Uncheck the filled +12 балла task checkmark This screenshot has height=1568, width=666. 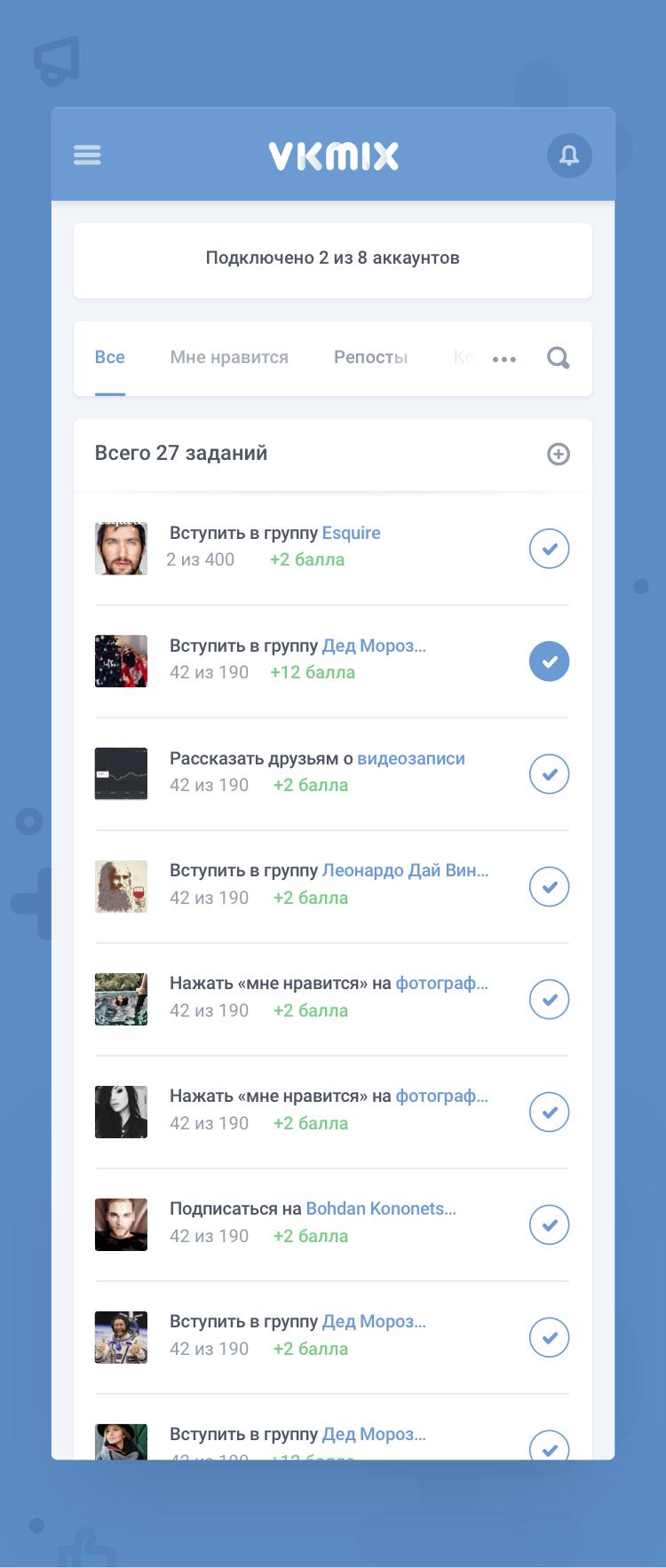click(549, 661)
